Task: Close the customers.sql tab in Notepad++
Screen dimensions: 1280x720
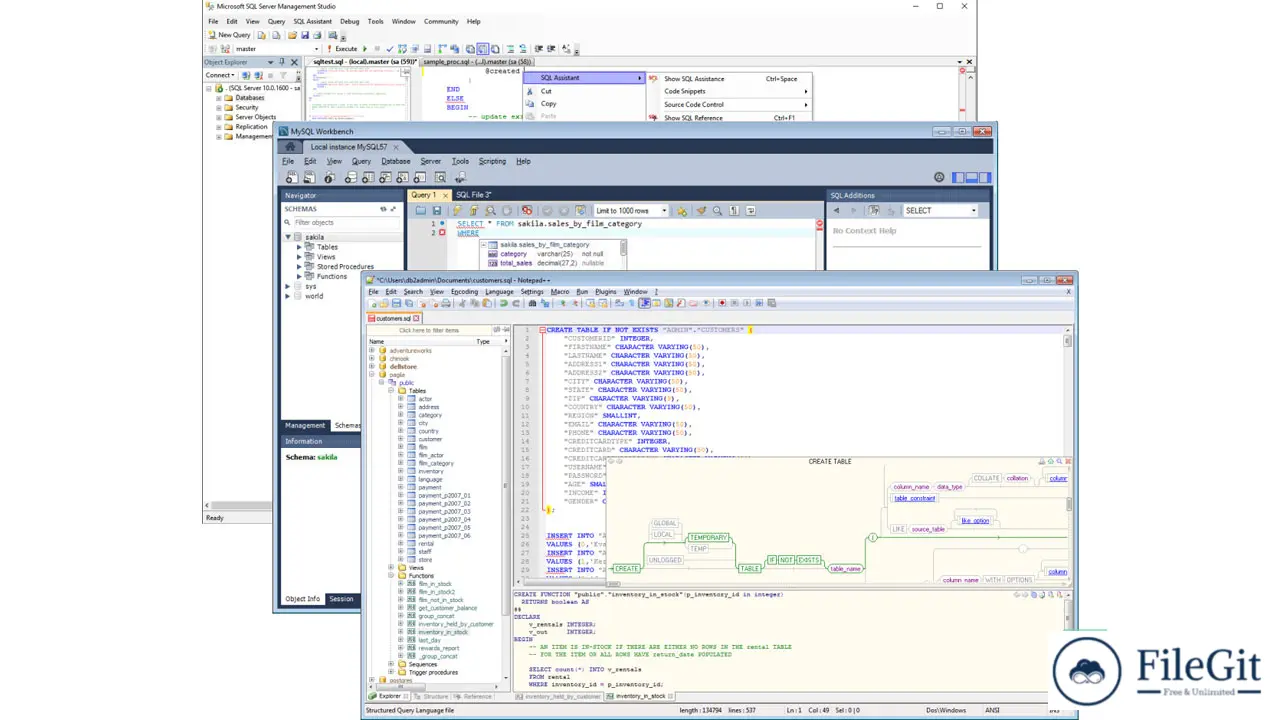Action: [416, 318]
